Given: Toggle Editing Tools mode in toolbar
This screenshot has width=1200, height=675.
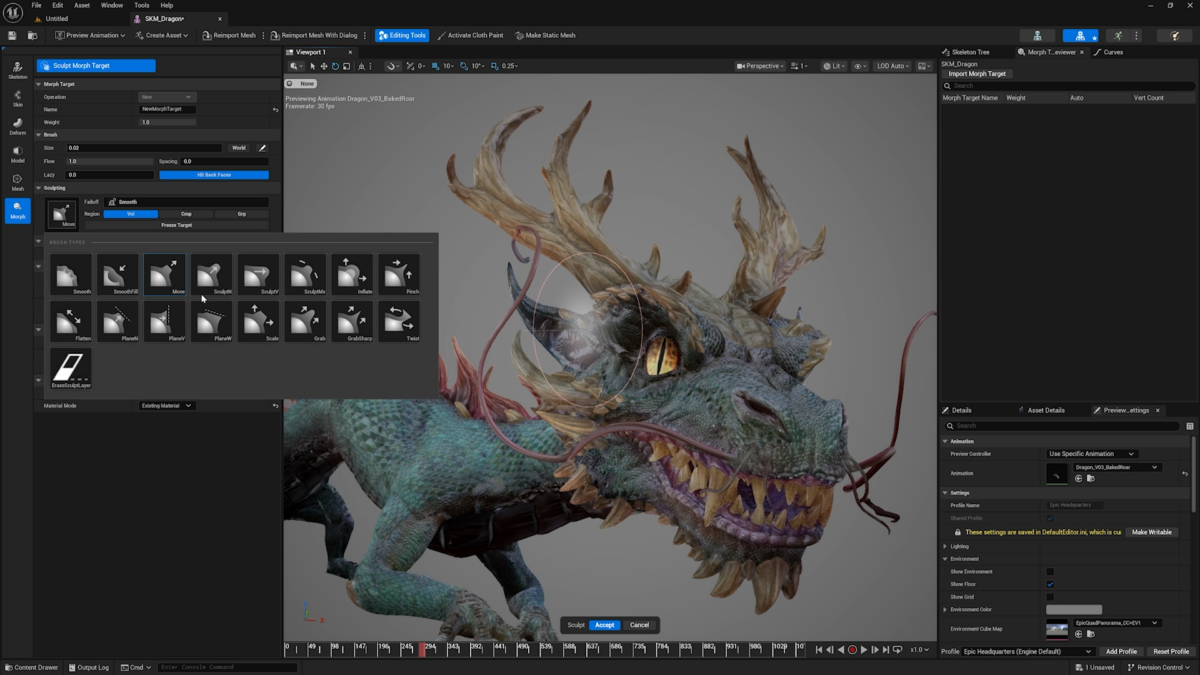Looking at the screenshot, I should click(402, 35).
